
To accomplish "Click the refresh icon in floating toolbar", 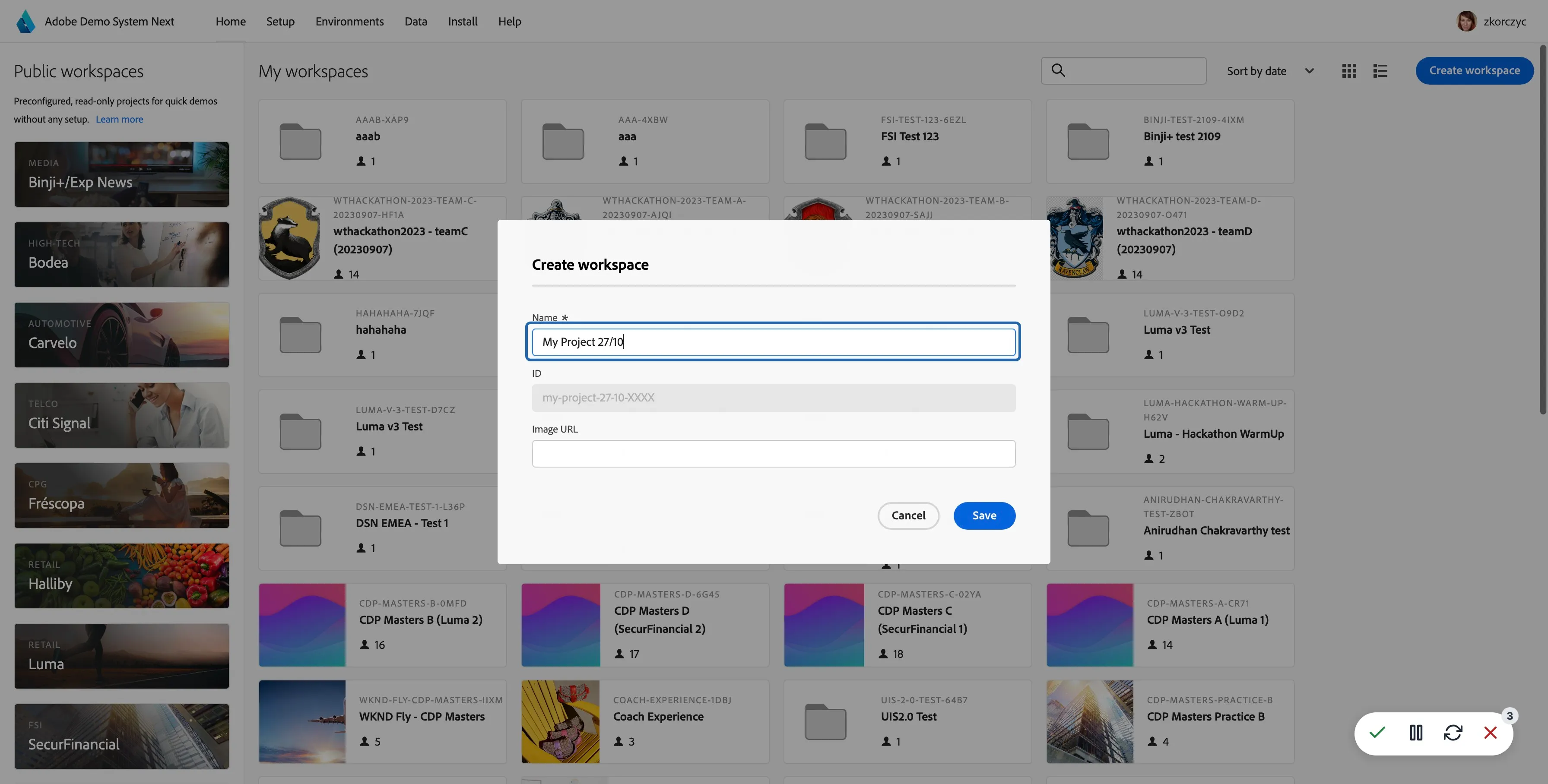I will (1453, 733).
